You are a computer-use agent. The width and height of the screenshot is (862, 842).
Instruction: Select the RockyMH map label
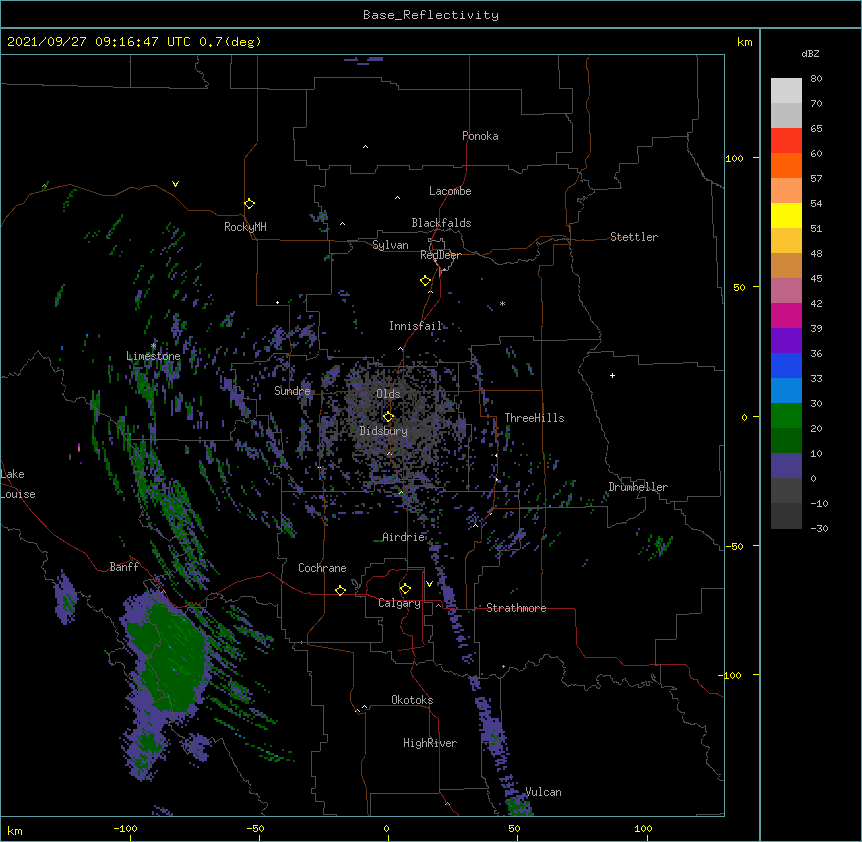[245, 227]
